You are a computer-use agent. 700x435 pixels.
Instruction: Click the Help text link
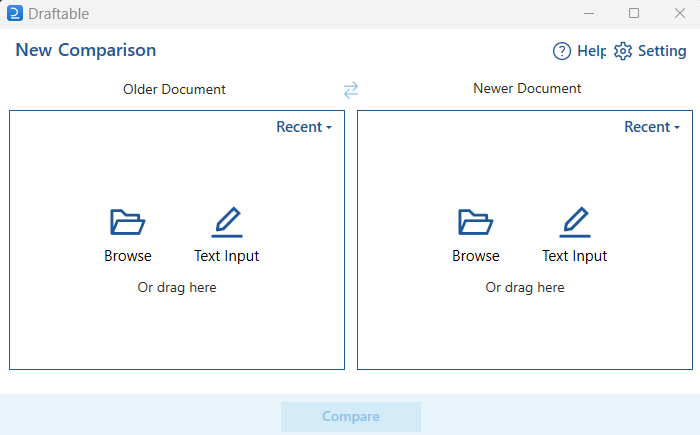592,51
